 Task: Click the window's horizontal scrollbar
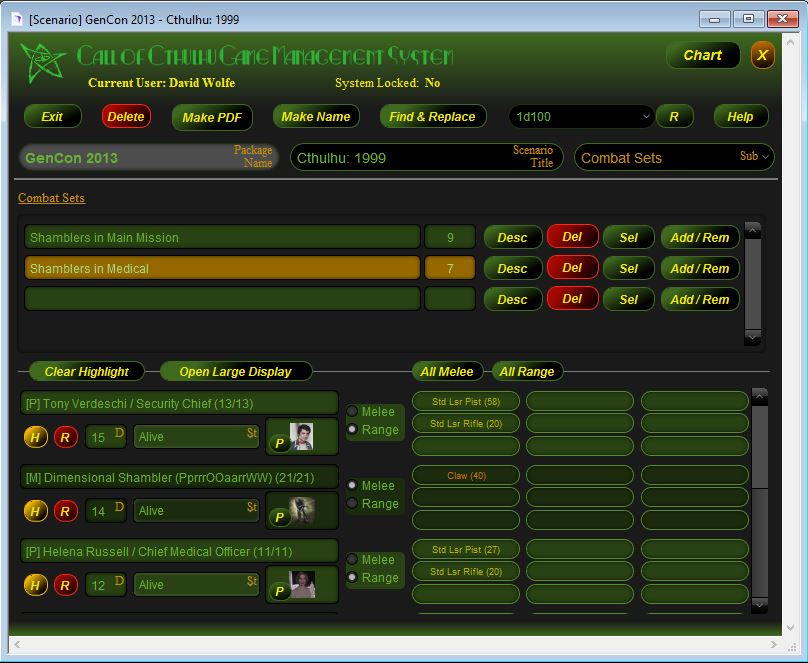[x=395, y=644]
